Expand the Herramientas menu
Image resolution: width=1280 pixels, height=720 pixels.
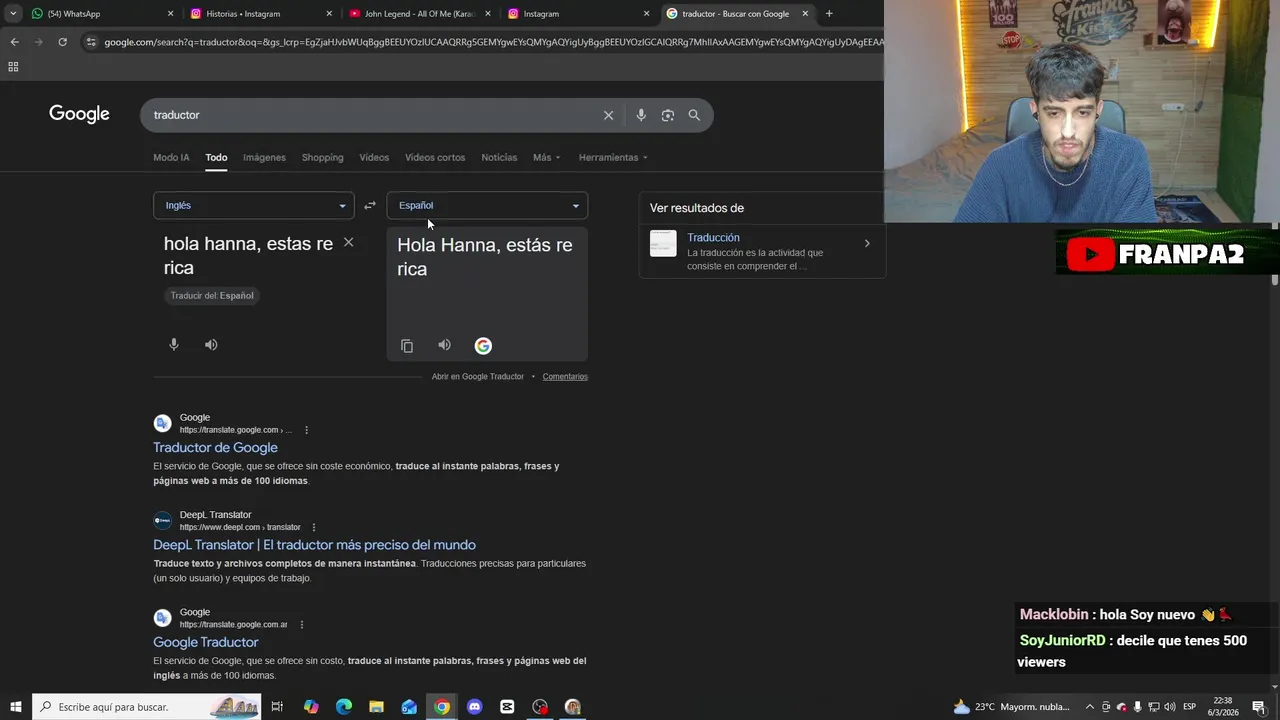click(x=613, y=157)
